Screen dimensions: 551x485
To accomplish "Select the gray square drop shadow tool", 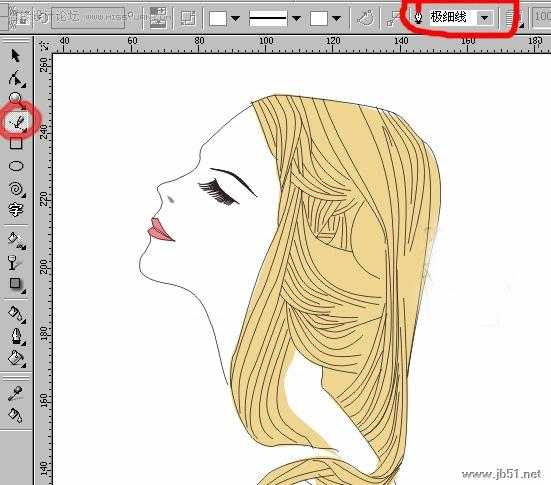I will click(16, 284).
